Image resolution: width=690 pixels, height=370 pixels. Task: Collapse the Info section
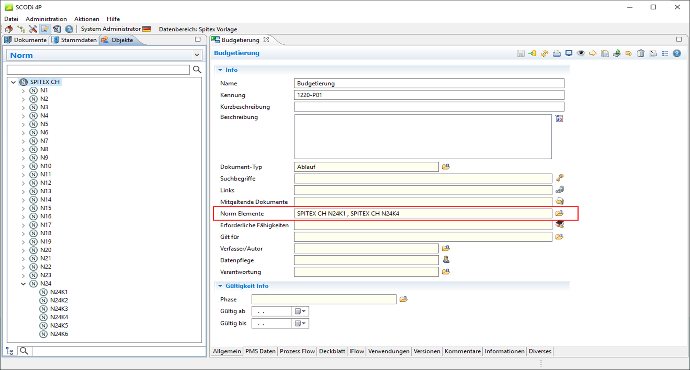pyautogui.click(x=220, y=70)
